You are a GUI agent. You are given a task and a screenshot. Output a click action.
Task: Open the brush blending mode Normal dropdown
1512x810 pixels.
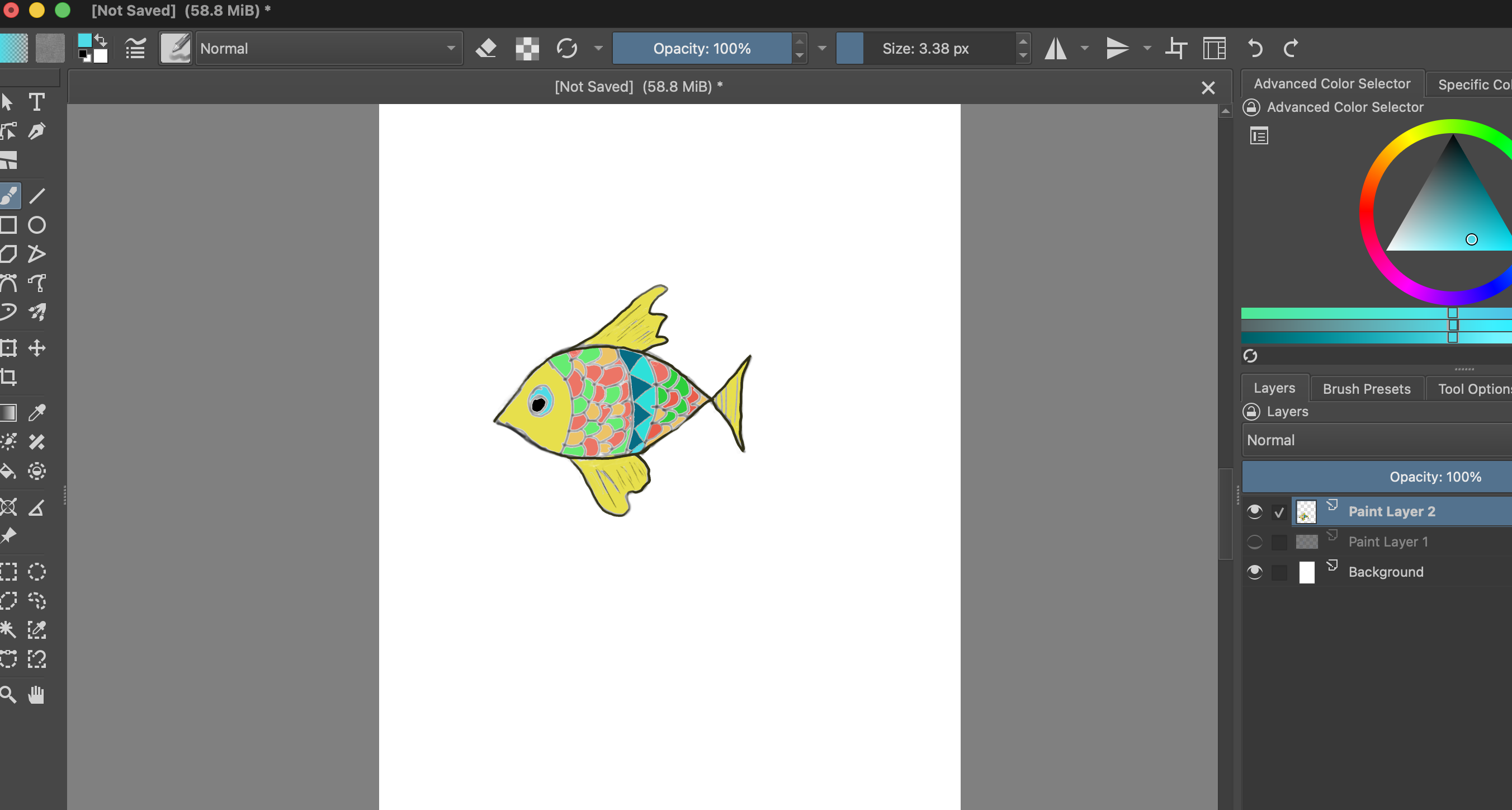coord(329,48)
